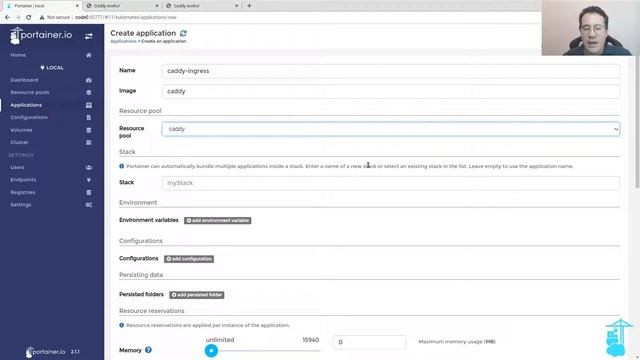Click the Dashboard gauge icon
The image size is (640, 360).
(x=89, y=80)
